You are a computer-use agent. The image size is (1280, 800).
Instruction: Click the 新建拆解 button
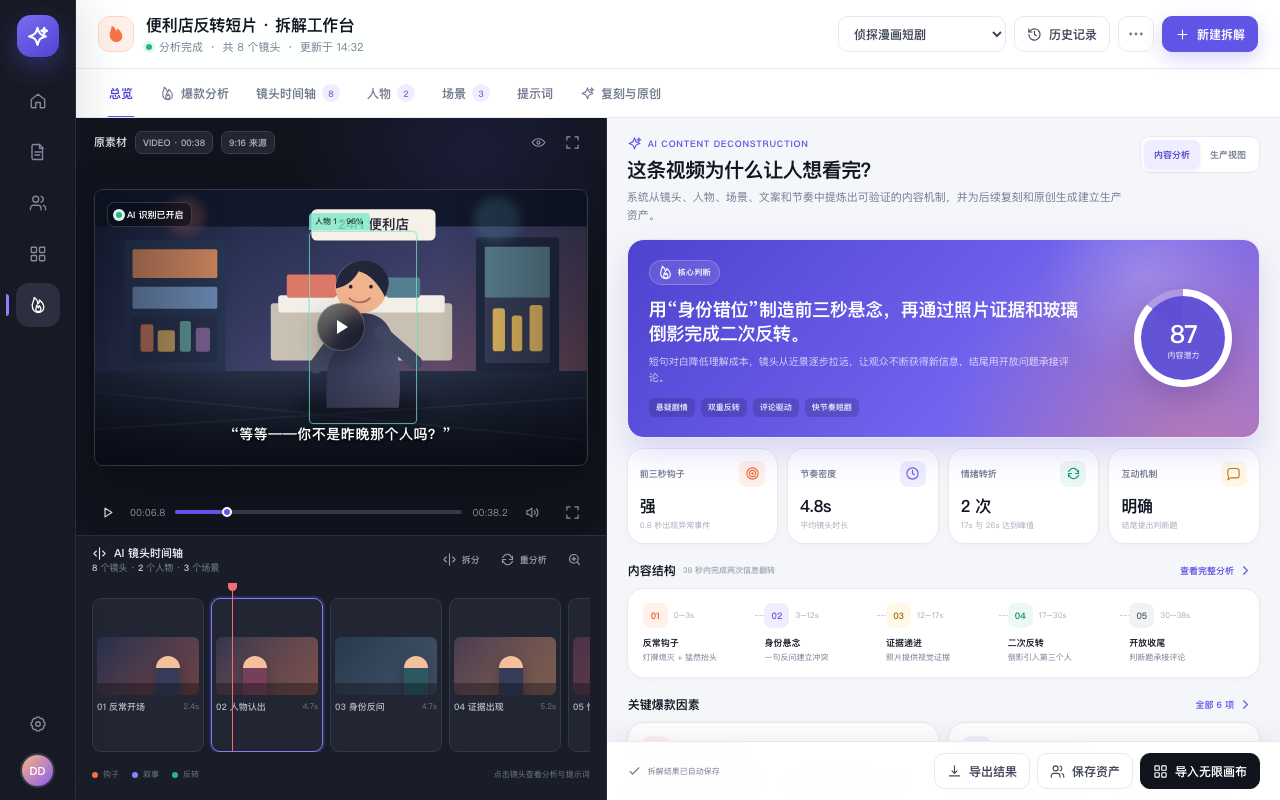pos(1210,34)
